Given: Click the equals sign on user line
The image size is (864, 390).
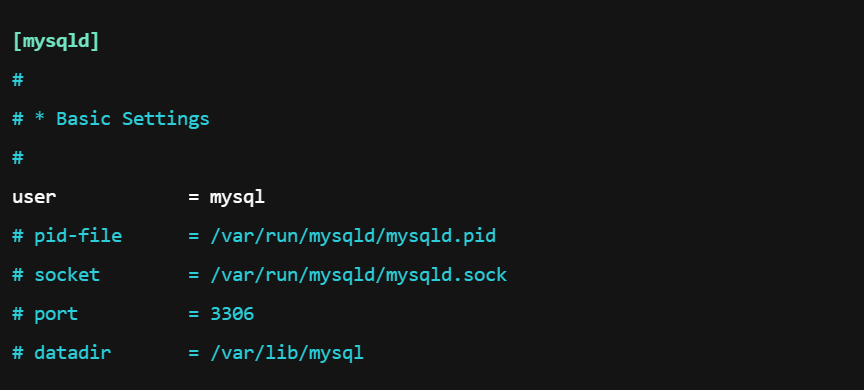Looking at the screenshot, I should pos(193,197).
